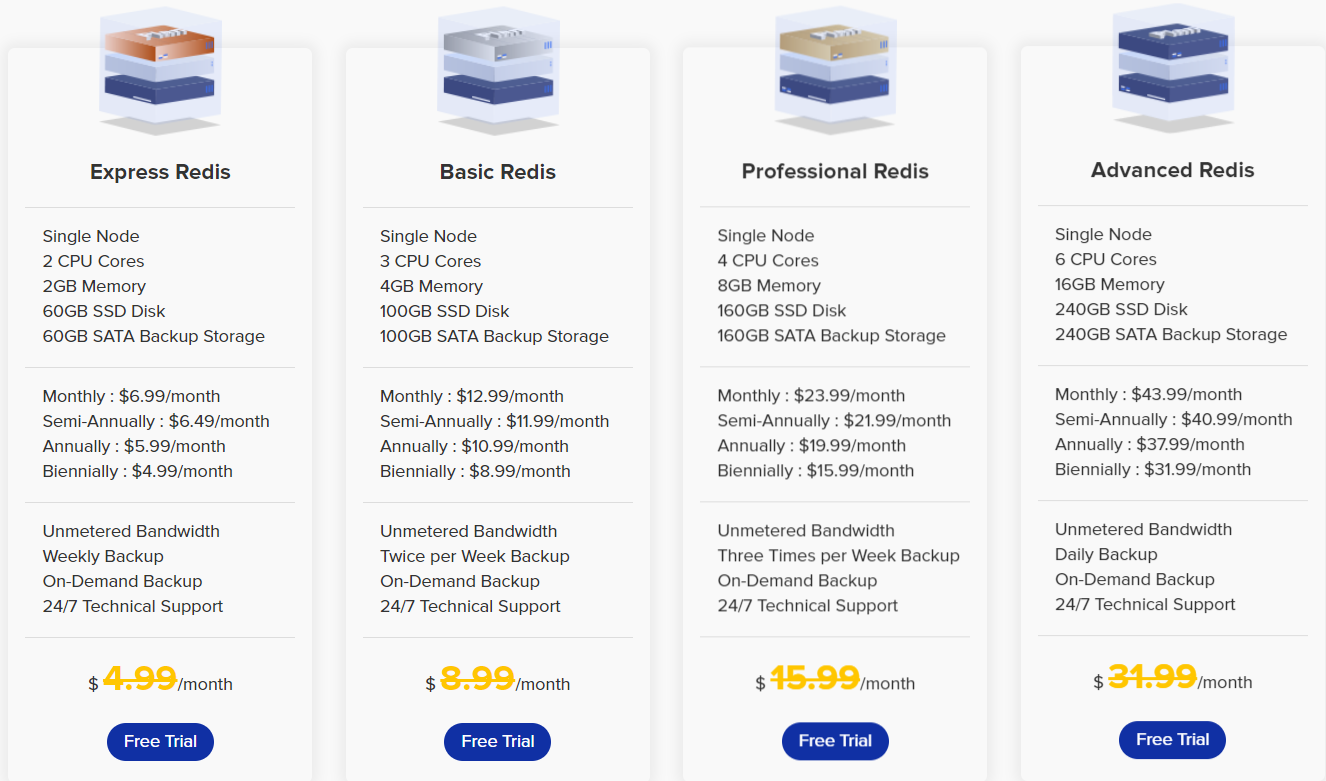Click the Basic Redis silver server icon
1326x781 pixels.
click(497, 68)
